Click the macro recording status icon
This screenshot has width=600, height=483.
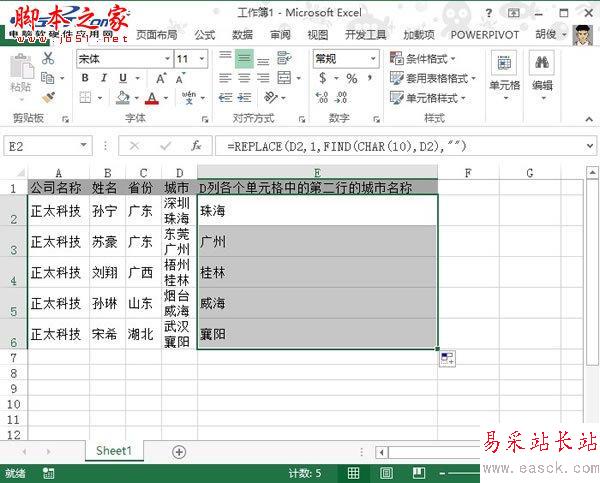point(48,473)
